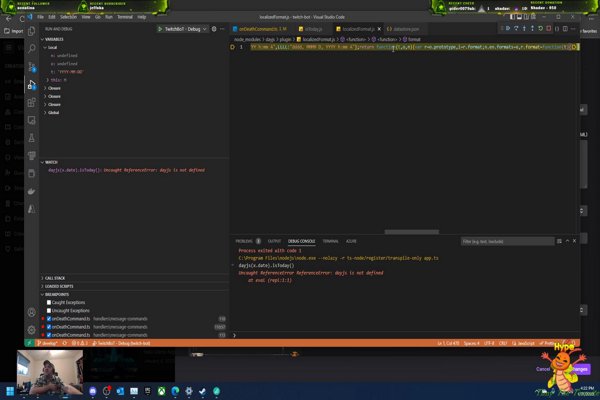Switch to datastore.json editor tab
This screenshot has width=600, height=400.
click(404, 29)
